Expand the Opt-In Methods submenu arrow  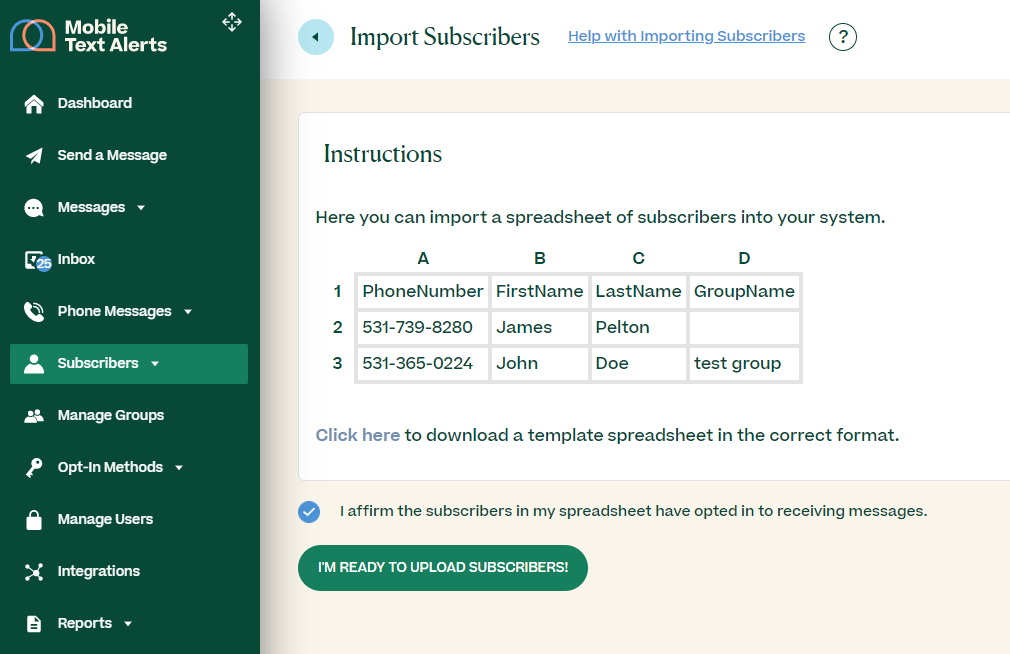[x=179, y=468]
